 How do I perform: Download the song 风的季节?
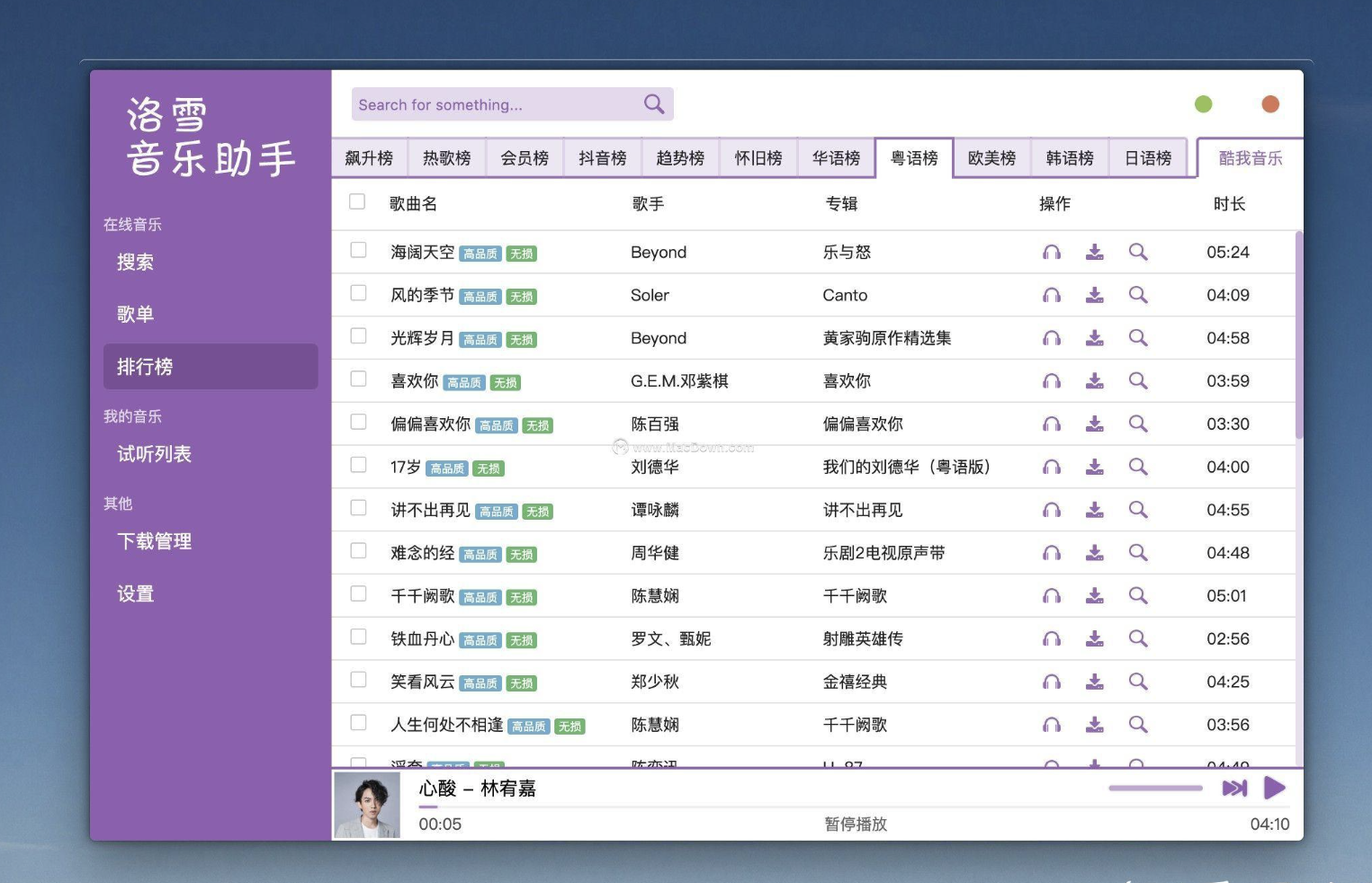coord(1095,295)
